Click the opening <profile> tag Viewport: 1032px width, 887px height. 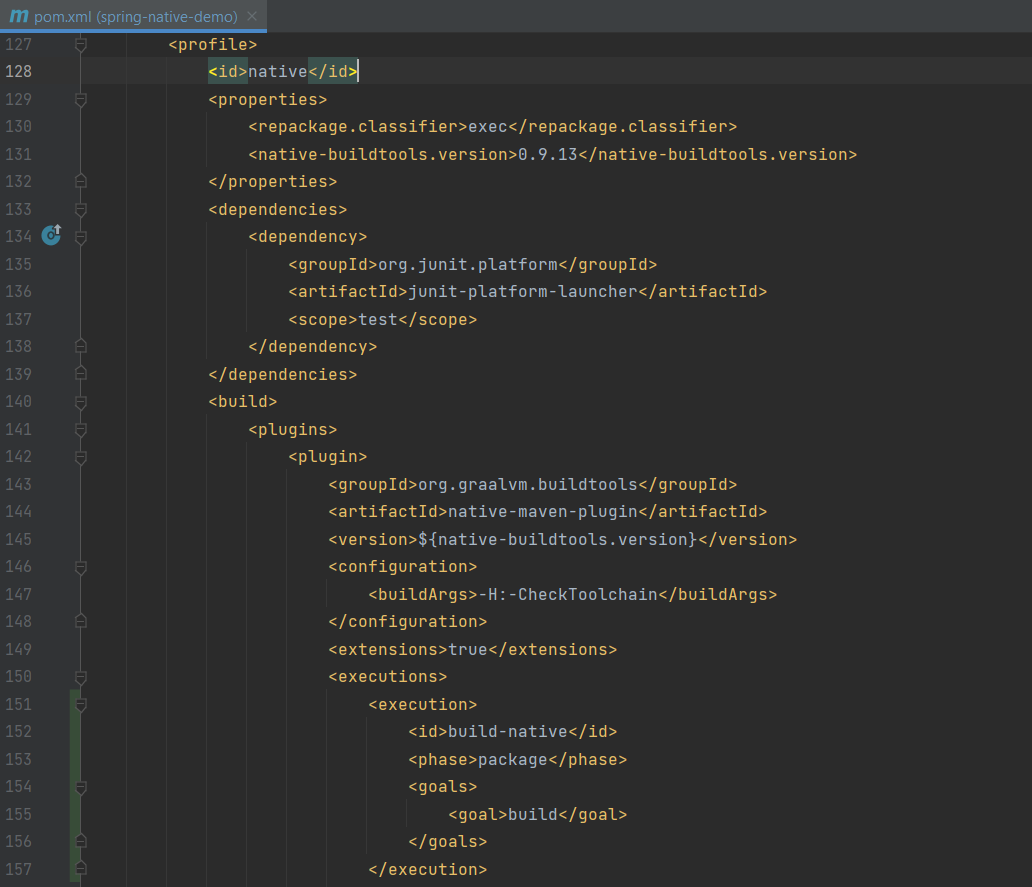(213, 45)
